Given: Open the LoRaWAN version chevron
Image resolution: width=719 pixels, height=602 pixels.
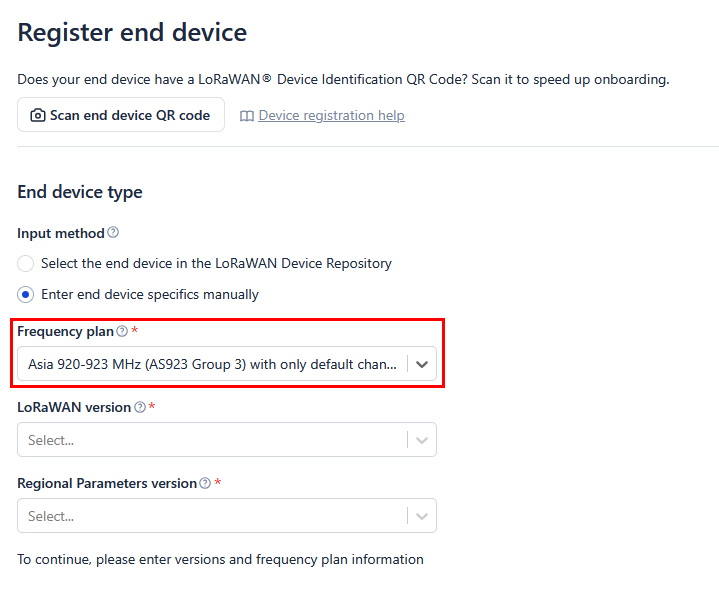Looking at the screenshot, I should [x=422, y=441].
